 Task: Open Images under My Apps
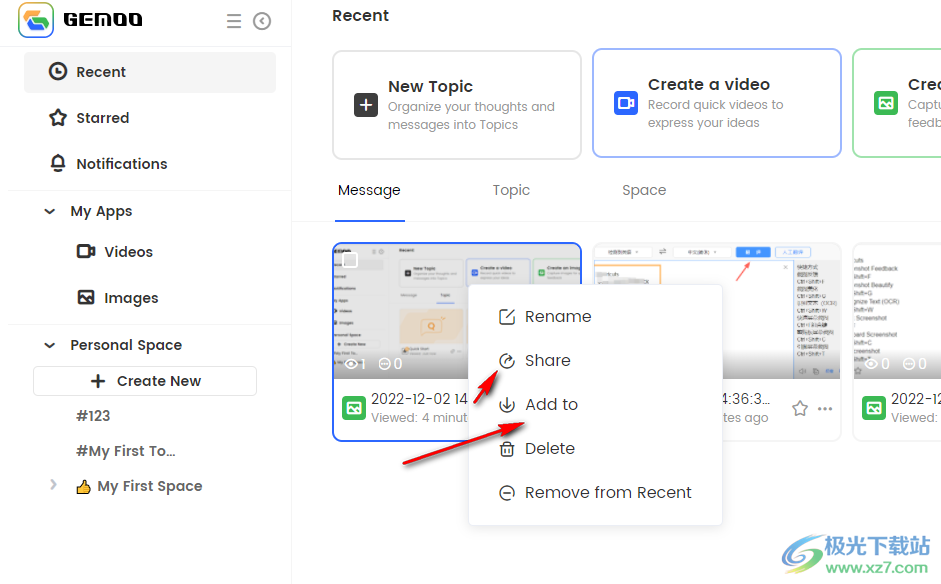pos(131,298)
